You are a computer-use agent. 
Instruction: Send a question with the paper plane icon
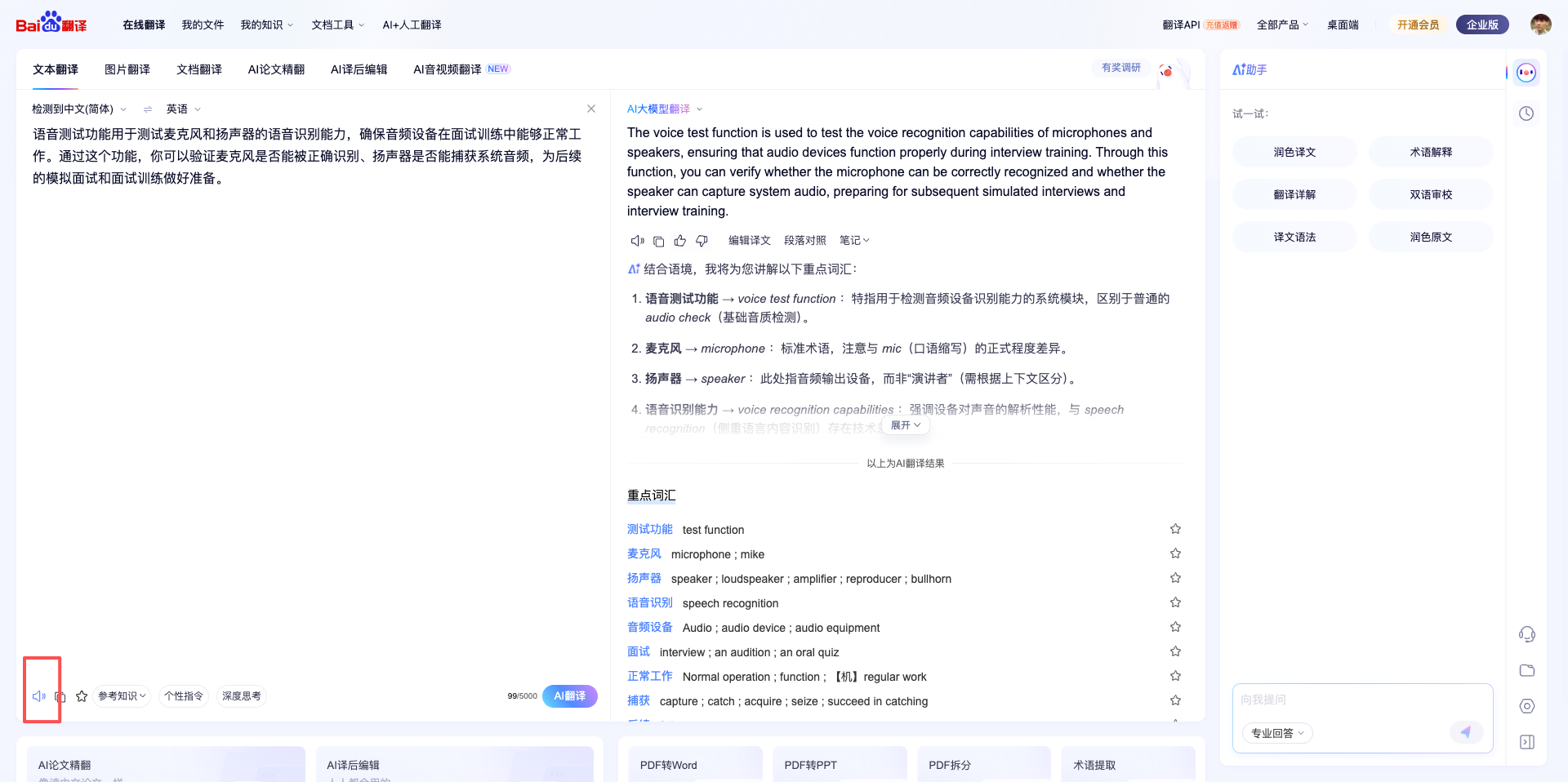(1466, 732)
